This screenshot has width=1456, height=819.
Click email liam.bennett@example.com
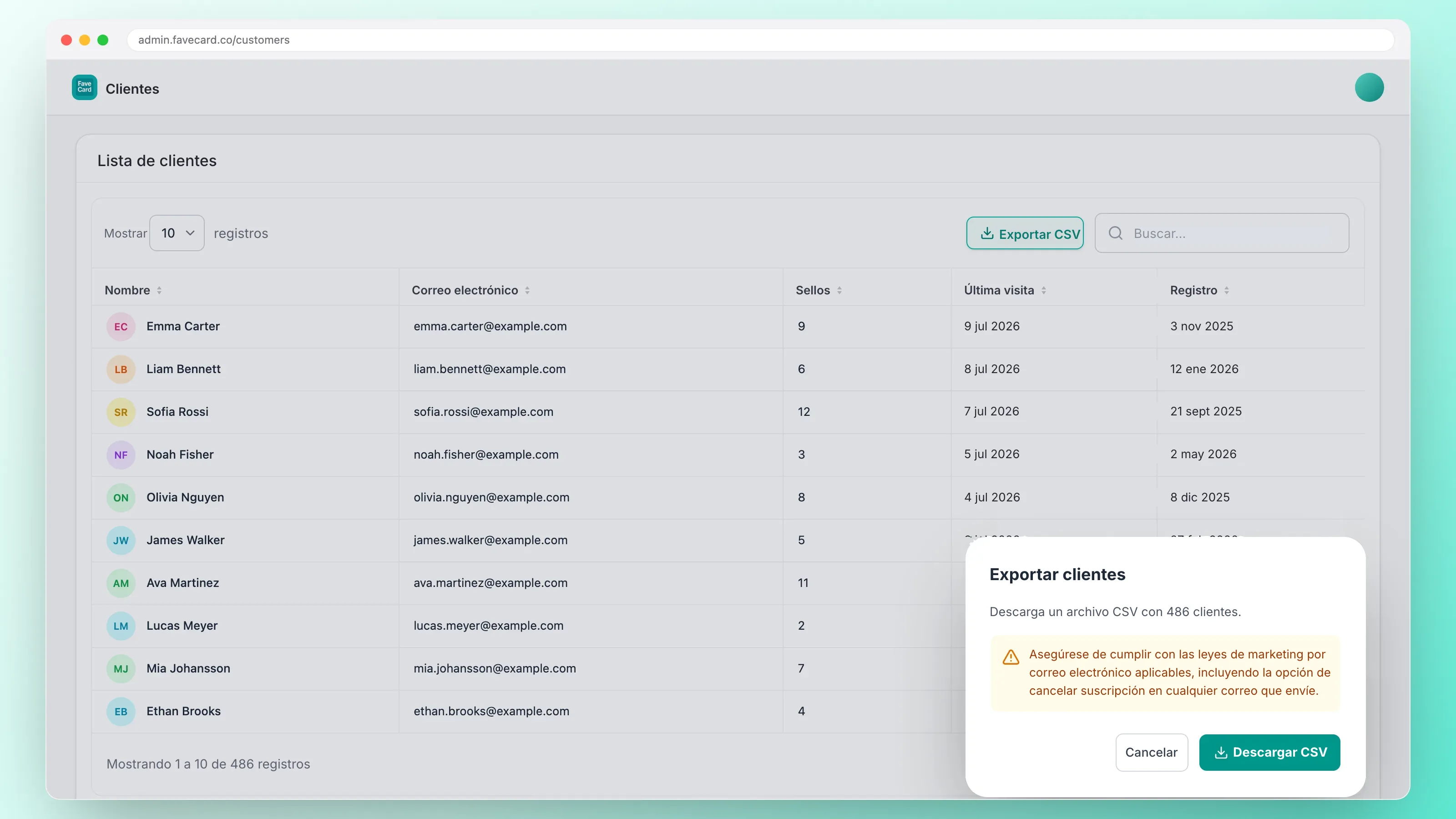pos(490,369)
